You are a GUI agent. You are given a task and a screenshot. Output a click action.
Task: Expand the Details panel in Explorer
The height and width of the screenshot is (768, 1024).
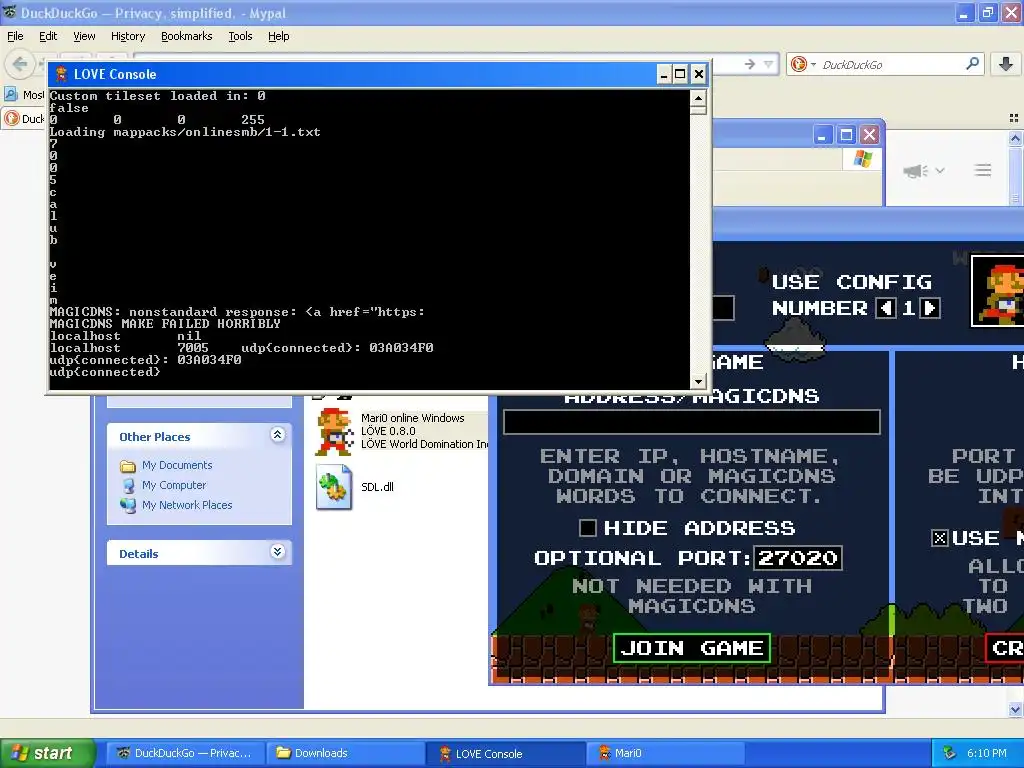[278, 552]
